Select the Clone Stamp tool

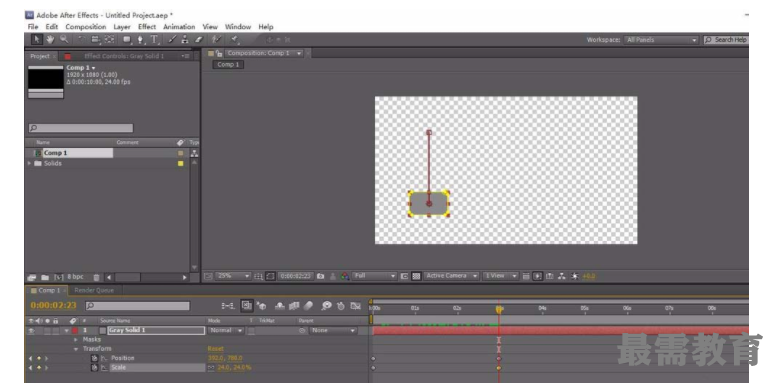click(x=185, y=39)
